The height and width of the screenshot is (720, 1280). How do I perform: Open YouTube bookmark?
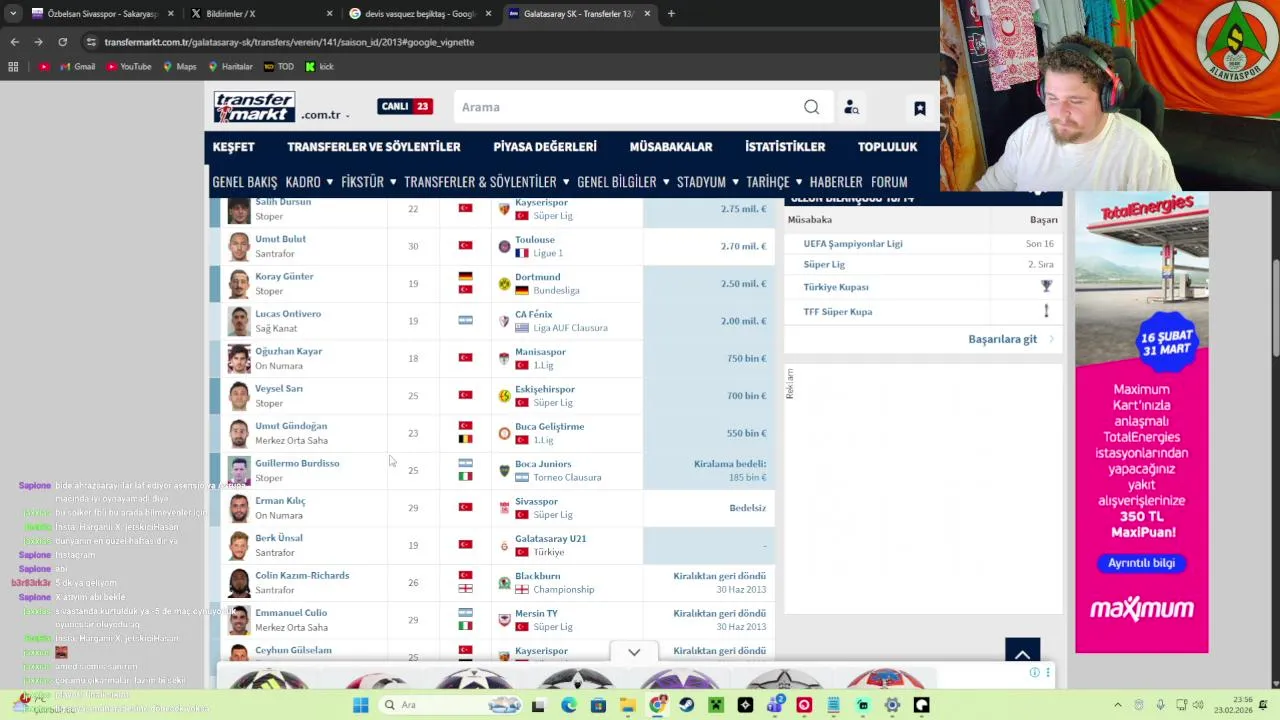click(128, 67)
